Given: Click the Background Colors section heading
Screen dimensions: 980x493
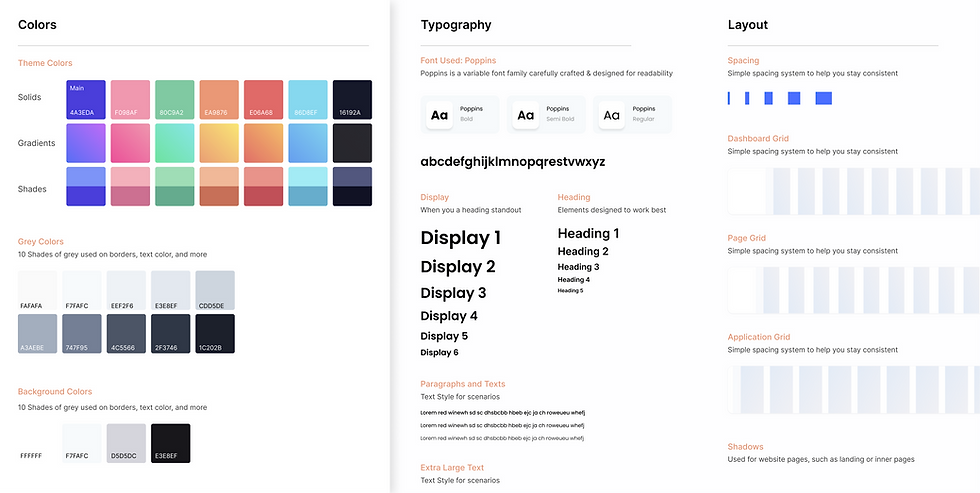Looking at the screenshot, I should (x=55, y=392).
